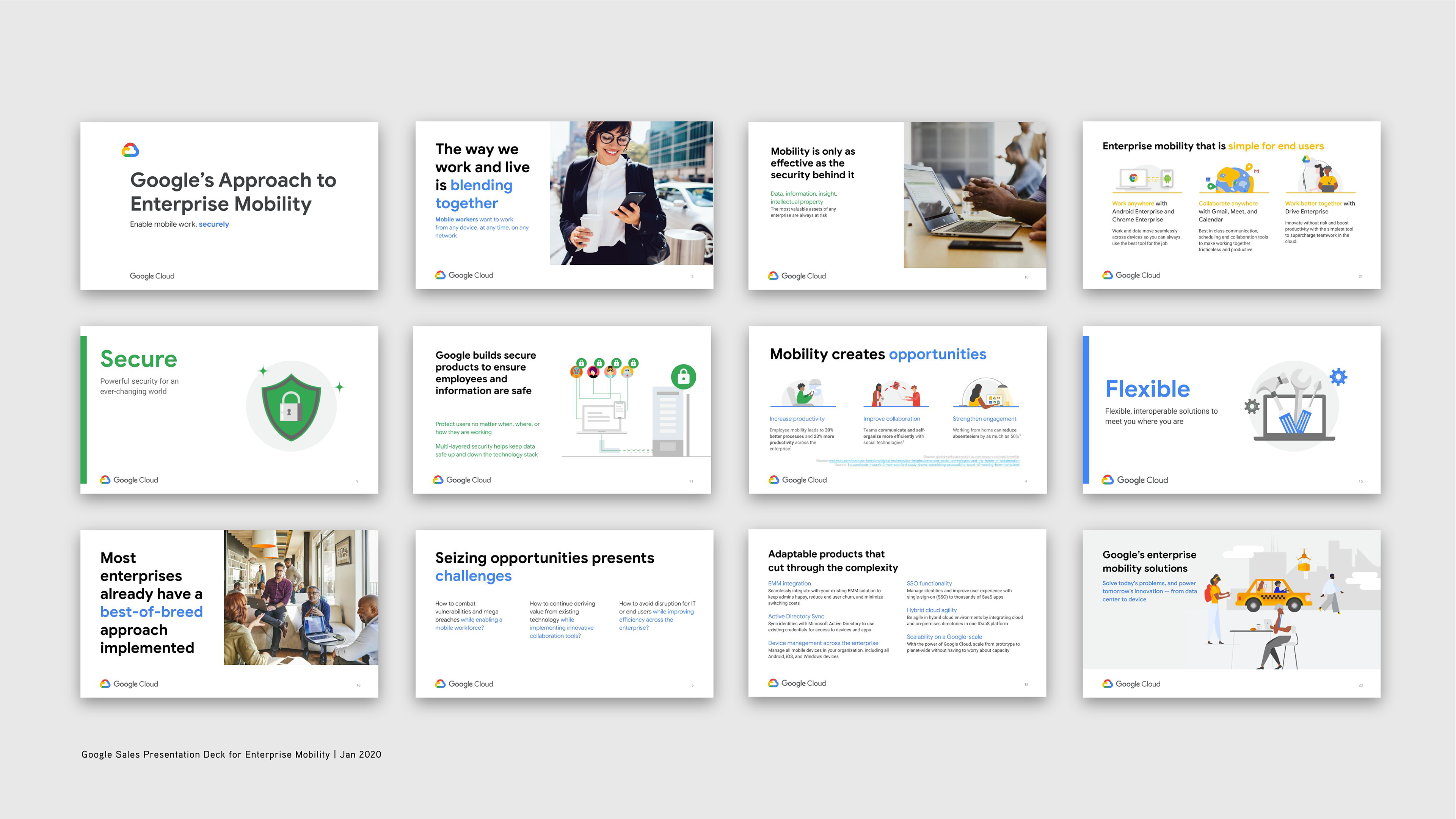1456x819 pixels.
Task: Open the "Most enterprises already have a best-of-breed approach" slide
Action: point(229,613)
